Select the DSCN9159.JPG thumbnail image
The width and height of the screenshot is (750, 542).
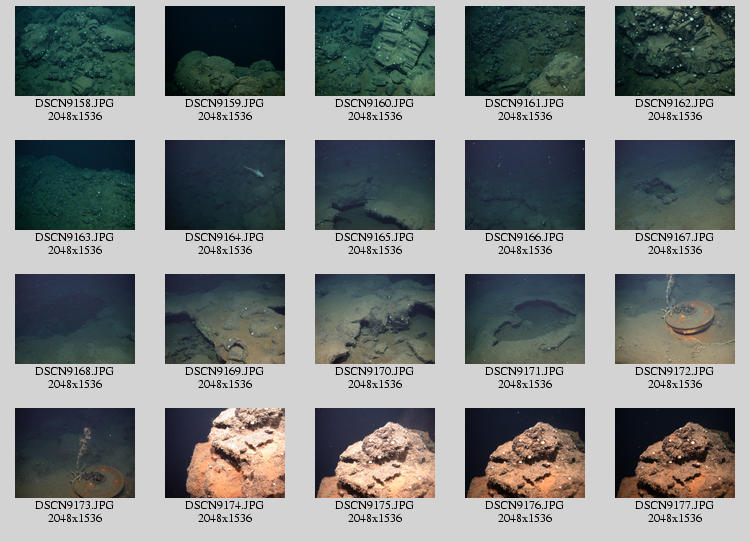pyautogui.click(x=225, y=51)
